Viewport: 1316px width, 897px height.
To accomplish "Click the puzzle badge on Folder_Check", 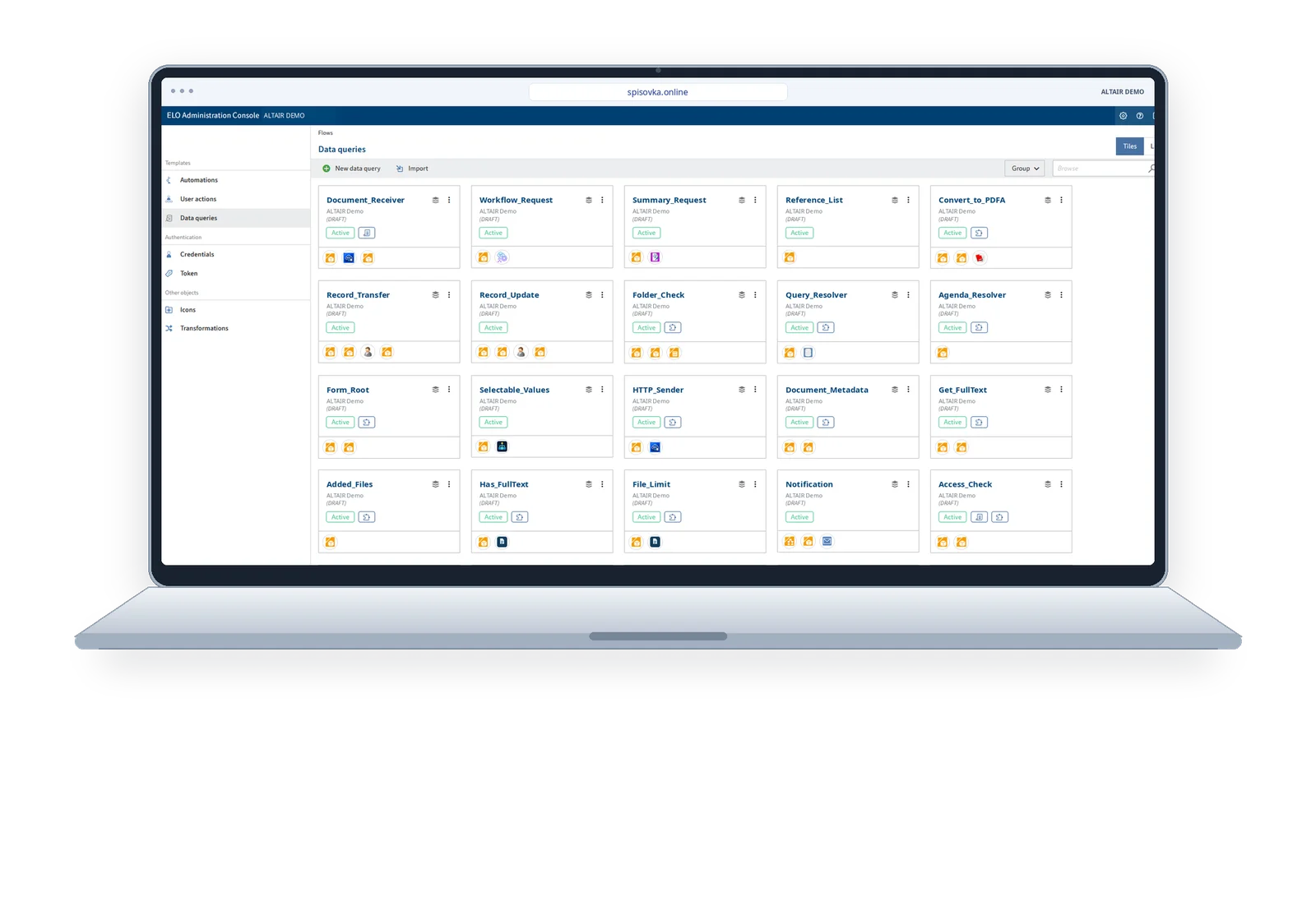I will [673, 327].
